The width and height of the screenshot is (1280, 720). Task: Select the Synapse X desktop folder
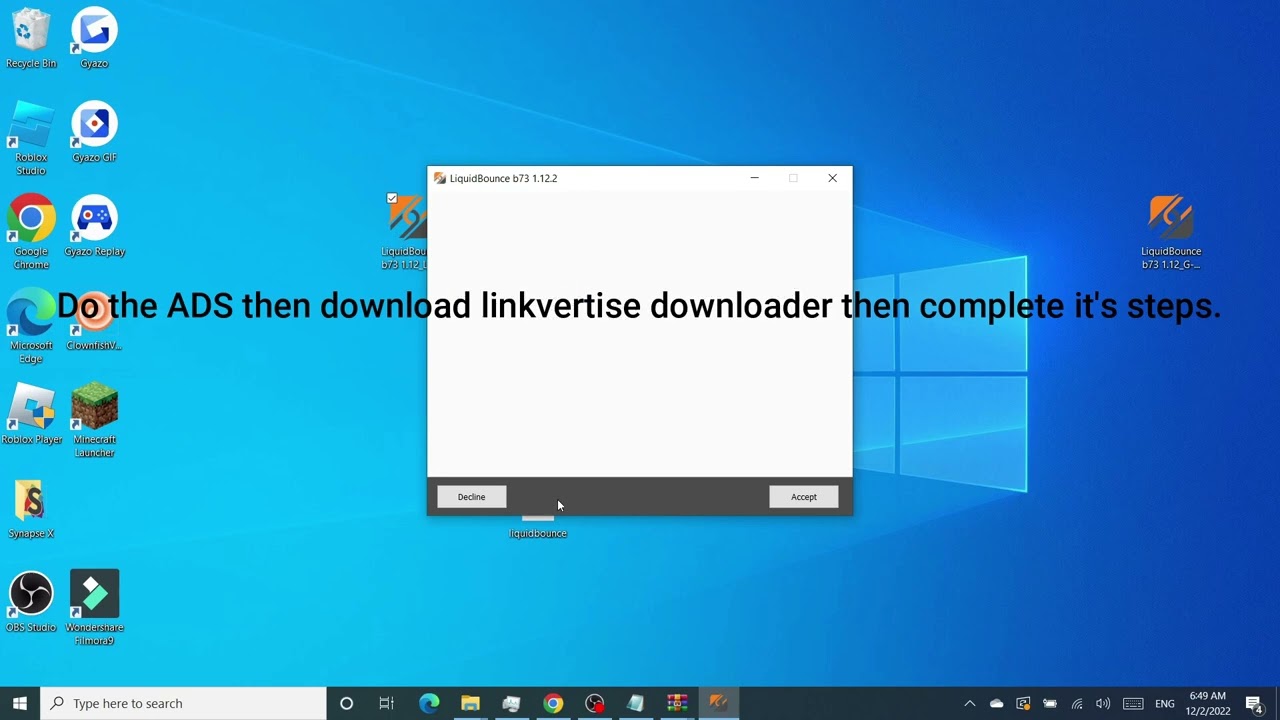pyautogui.click(x=31, y=509)
